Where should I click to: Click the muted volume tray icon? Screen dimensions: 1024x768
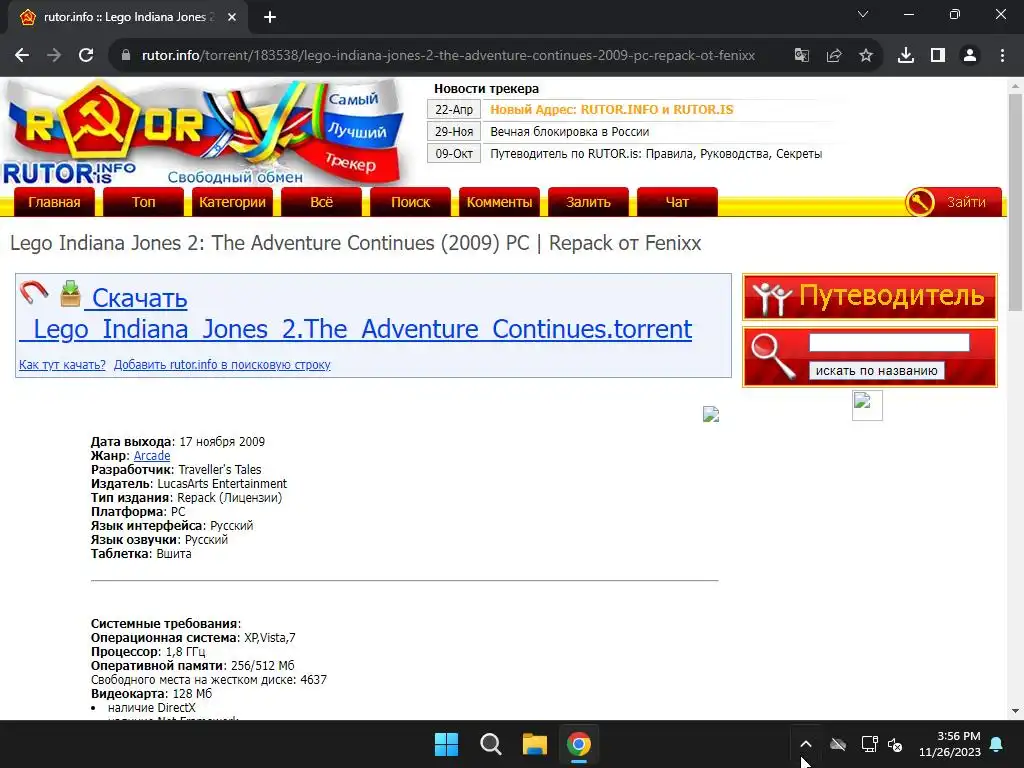[x=895, y=744]
